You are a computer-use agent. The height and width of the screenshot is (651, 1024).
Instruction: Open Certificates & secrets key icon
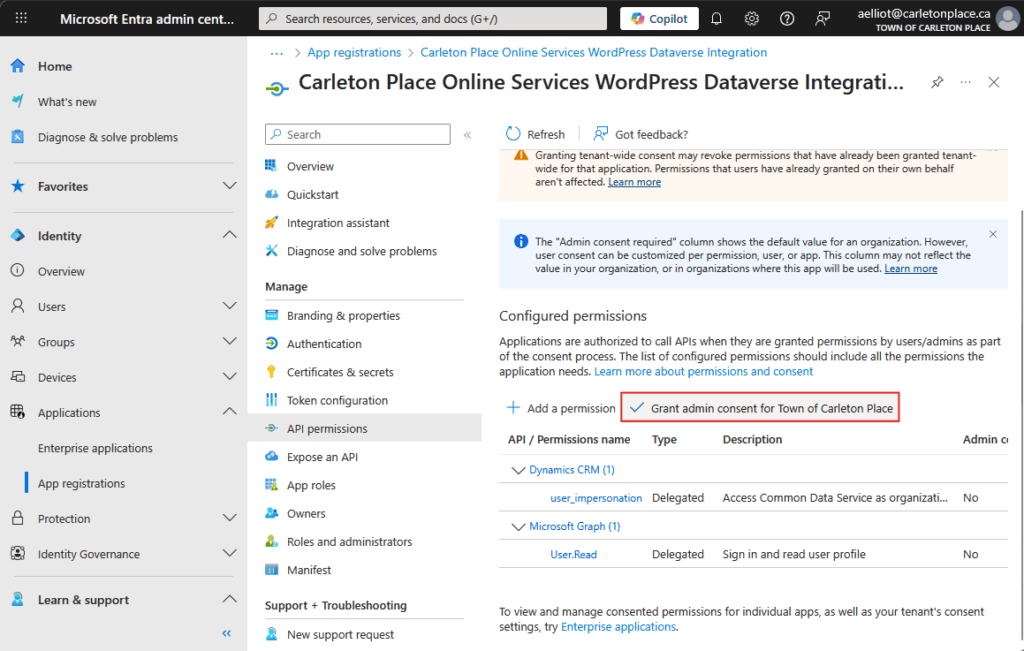[272, 372]
